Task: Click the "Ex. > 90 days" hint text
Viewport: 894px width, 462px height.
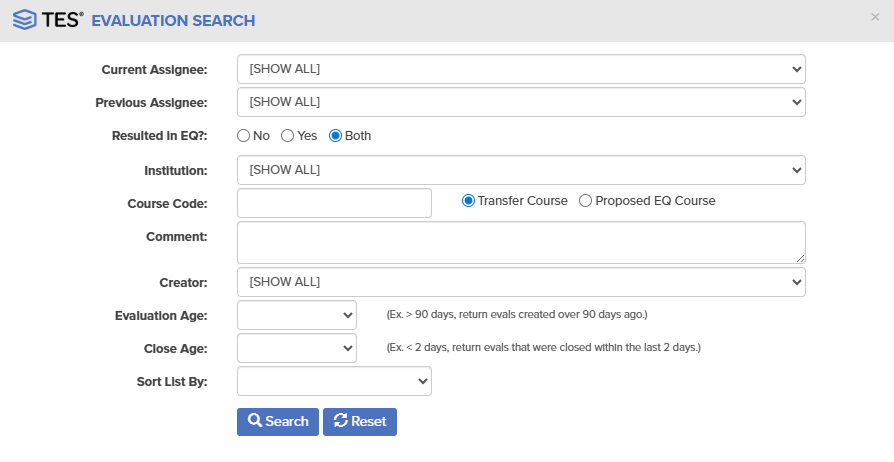Action: click(x=517, y=314)
